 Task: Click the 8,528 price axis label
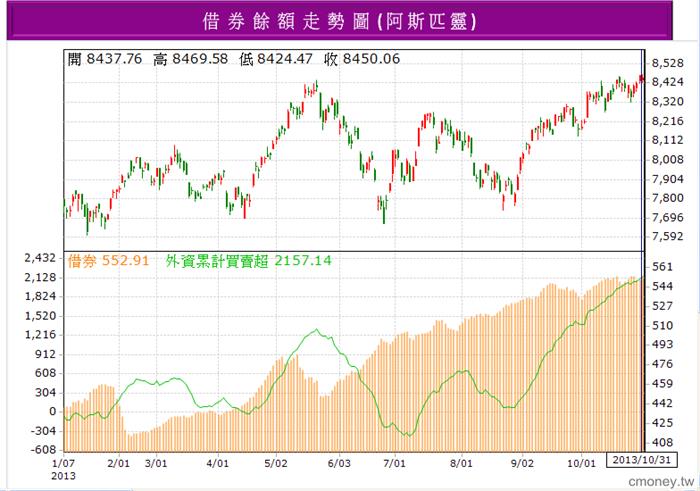pyautogui.click(x=667, y=63)
